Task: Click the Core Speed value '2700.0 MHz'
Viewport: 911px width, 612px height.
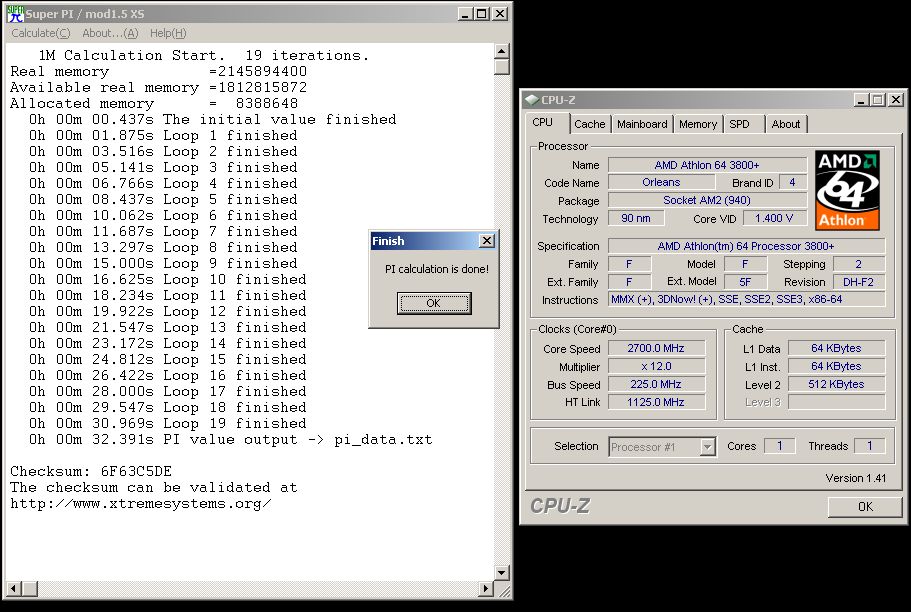Action: coord(656,348)
